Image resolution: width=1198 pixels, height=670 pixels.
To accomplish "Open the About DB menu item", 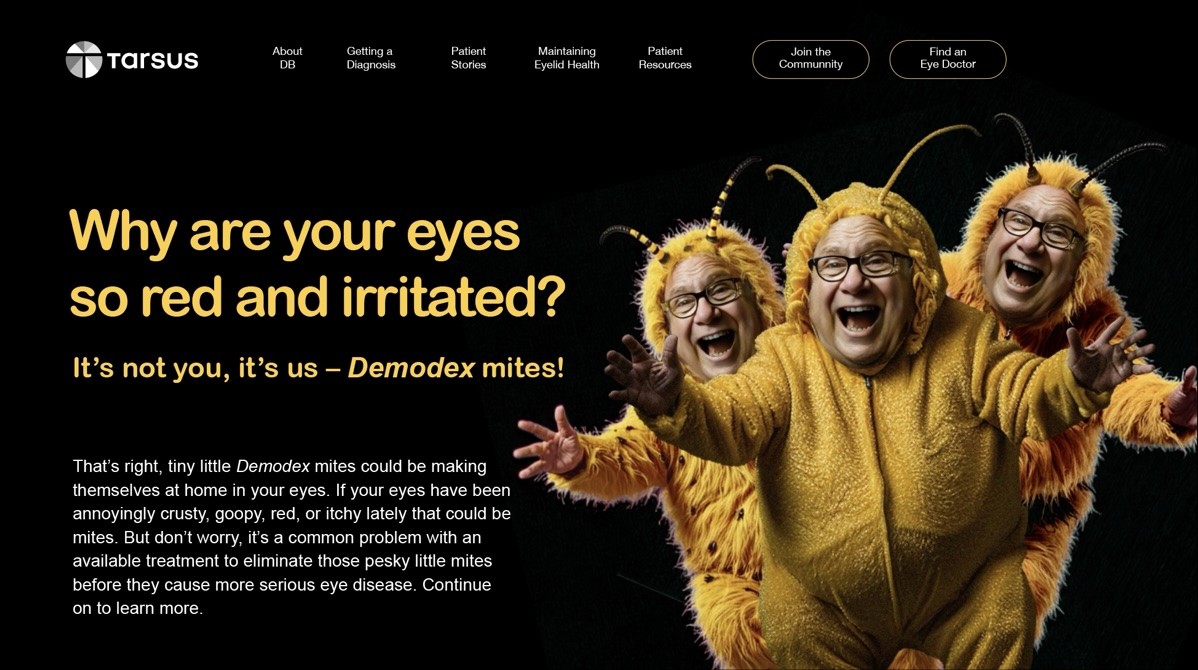I will click(287, 58).
